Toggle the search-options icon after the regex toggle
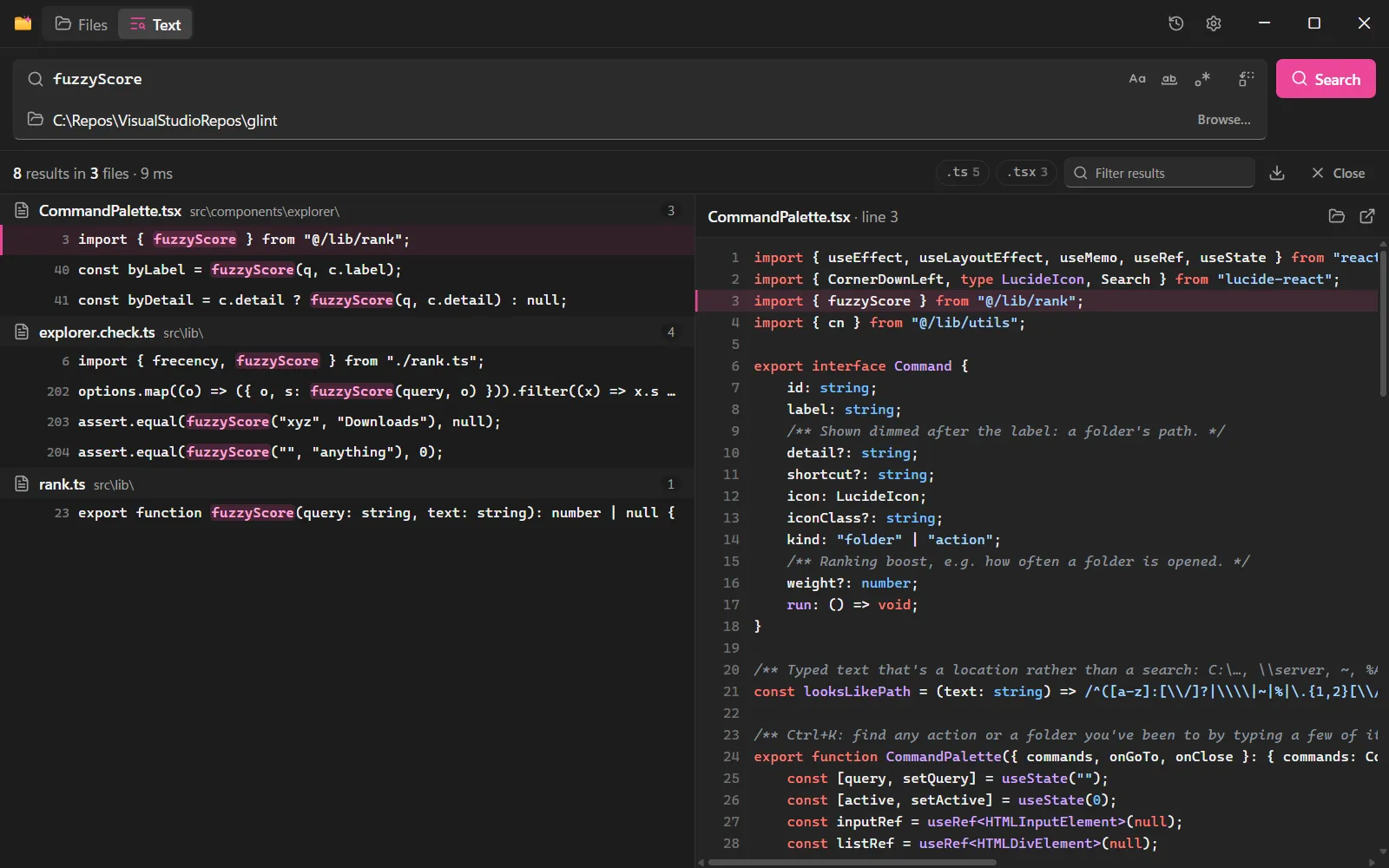This screenshot has height=868, width=1389. [1246, 79]
